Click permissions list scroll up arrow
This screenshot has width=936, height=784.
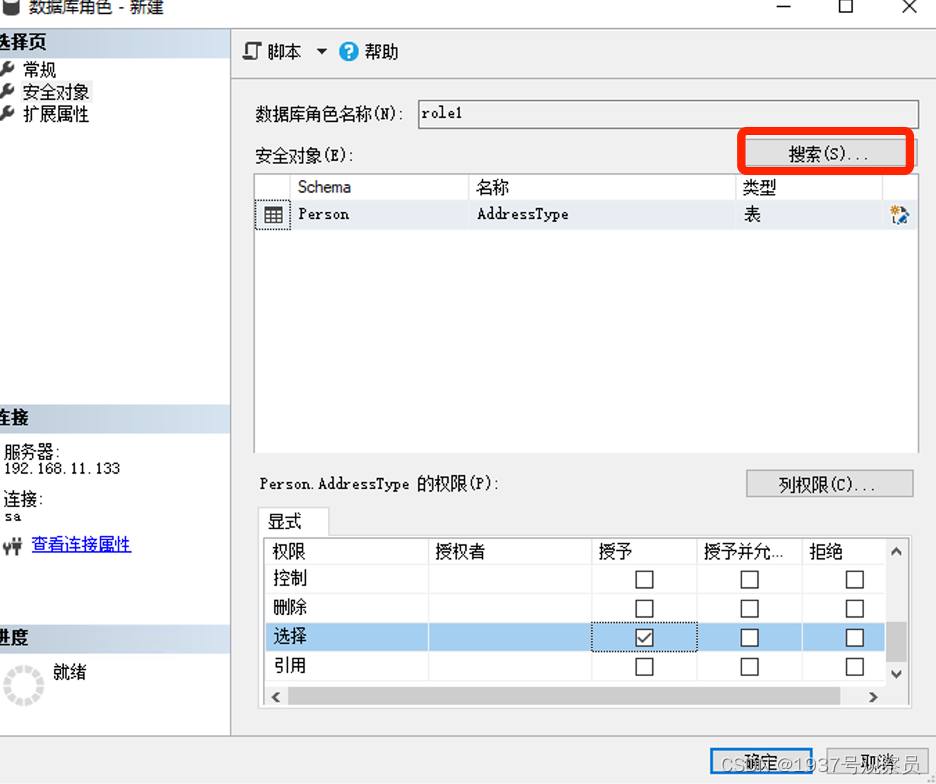click(x=896, y=552)
